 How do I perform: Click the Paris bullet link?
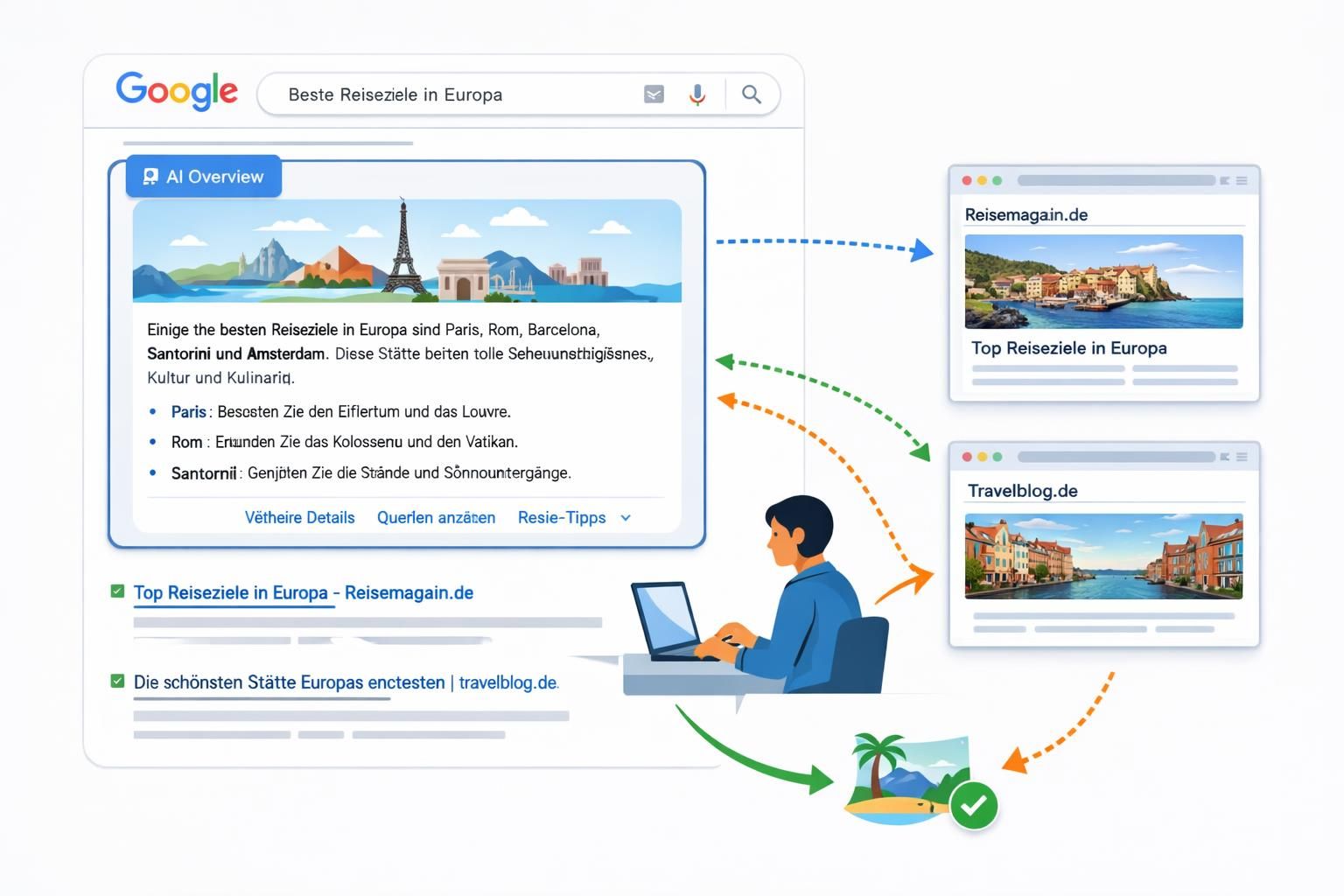[x=189, y=411]
